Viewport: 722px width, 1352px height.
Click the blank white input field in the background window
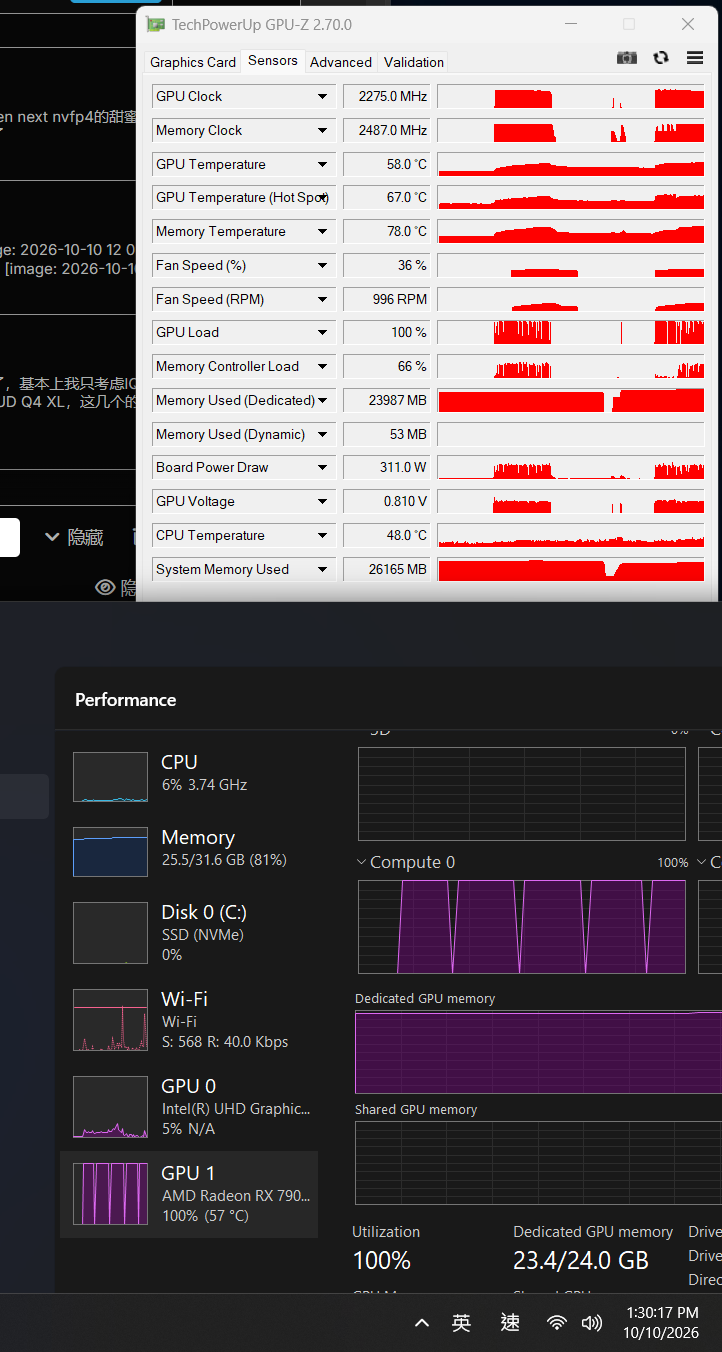[10, 537]
